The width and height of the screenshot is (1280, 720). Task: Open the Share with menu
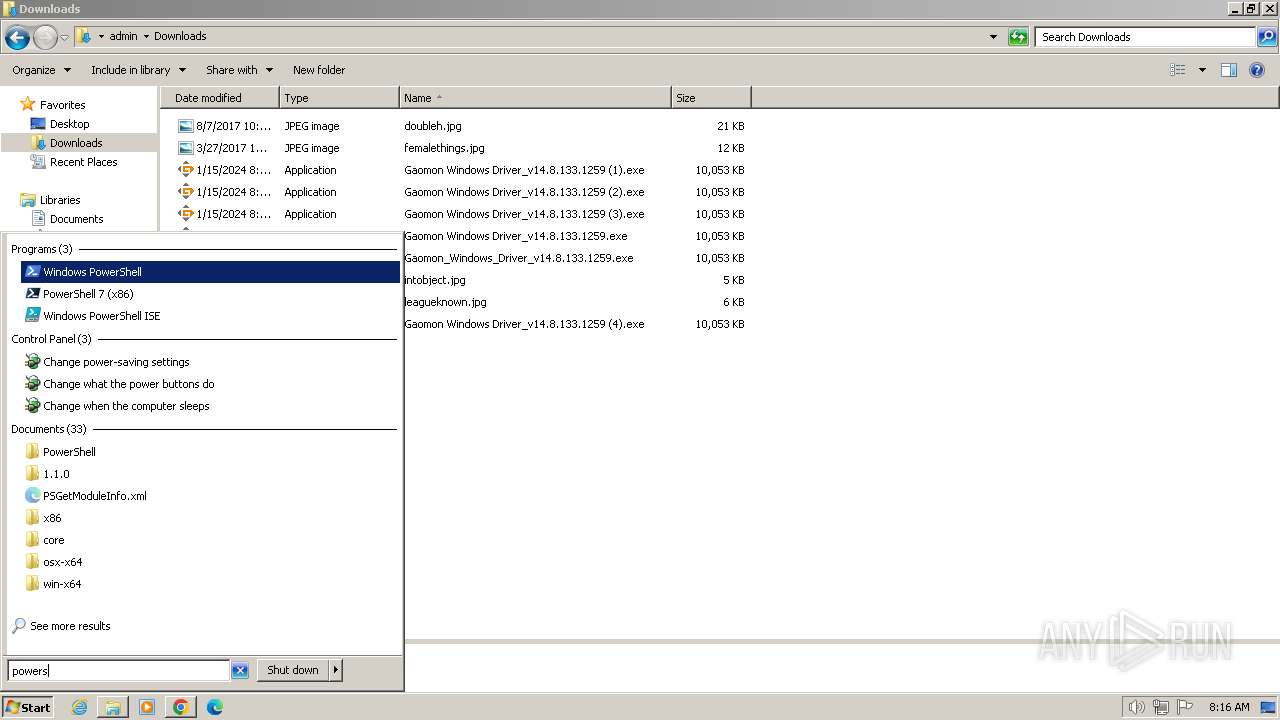(239, 70)
